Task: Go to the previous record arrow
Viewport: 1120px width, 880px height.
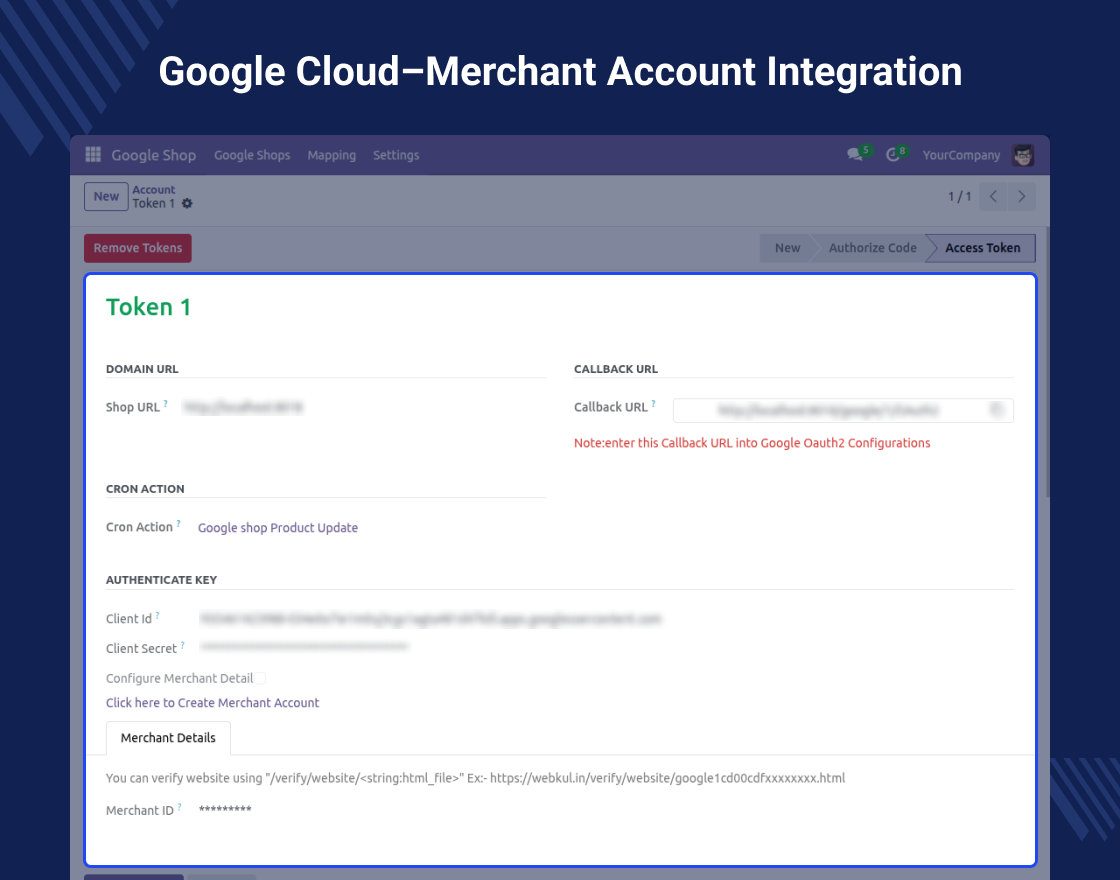Action: coord(993,196)
